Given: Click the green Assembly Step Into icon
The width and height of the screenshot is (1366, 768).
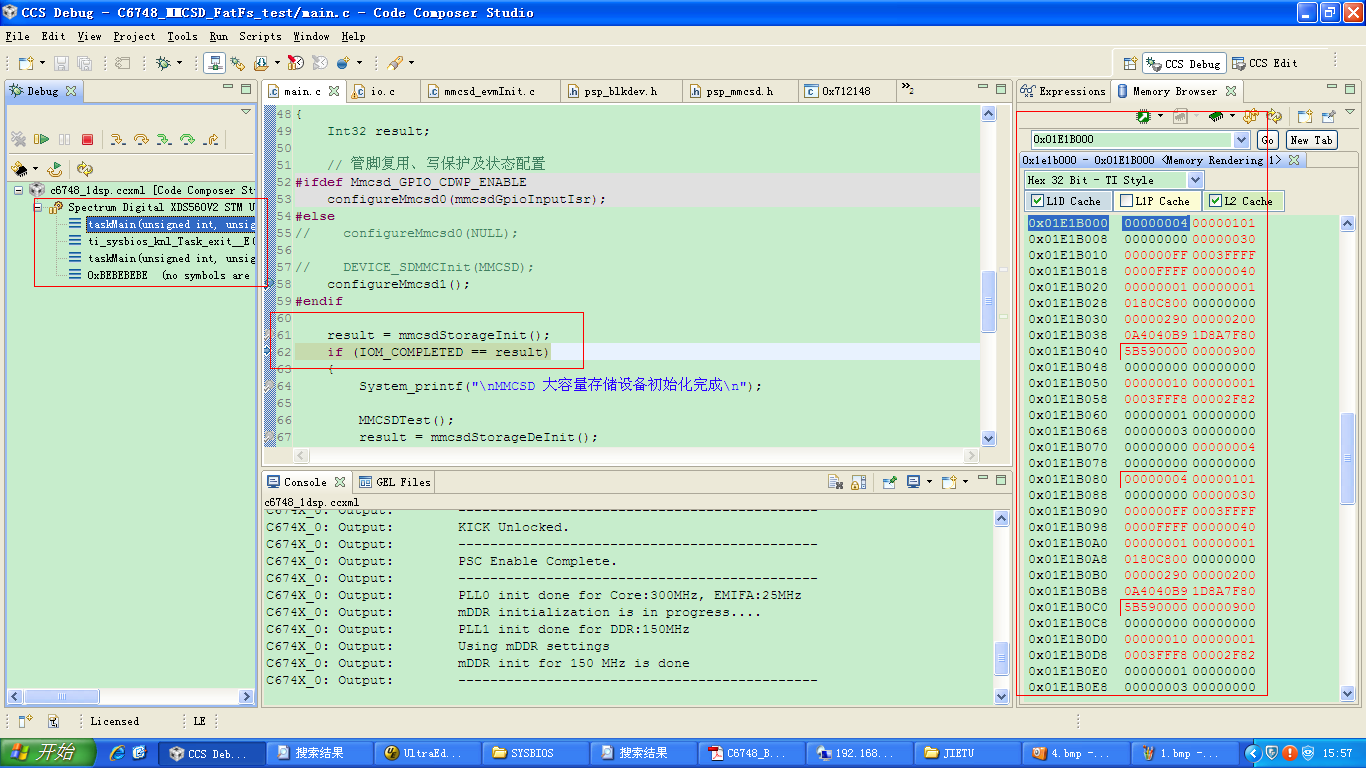Looking at the screenshot, I should click(165, 140).
